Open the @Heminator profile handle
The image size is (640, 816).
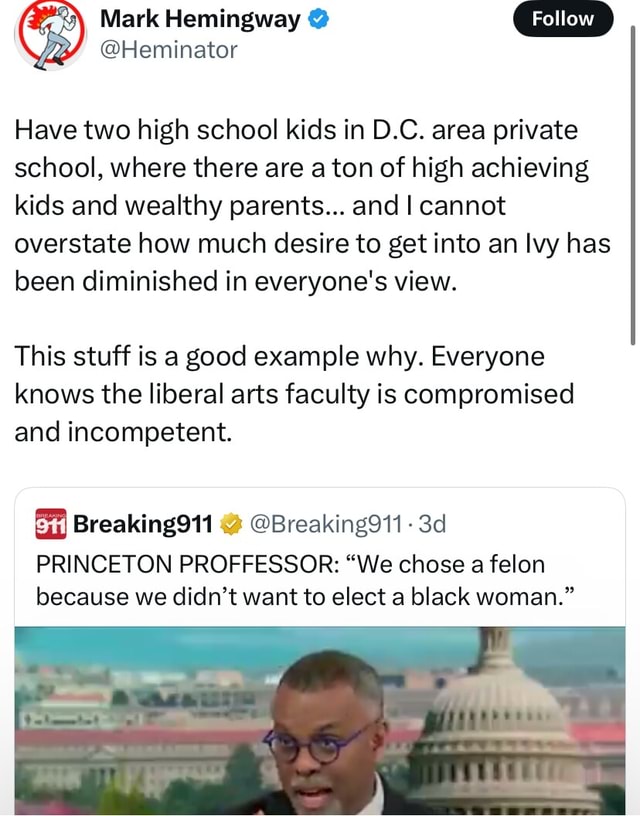169,47
